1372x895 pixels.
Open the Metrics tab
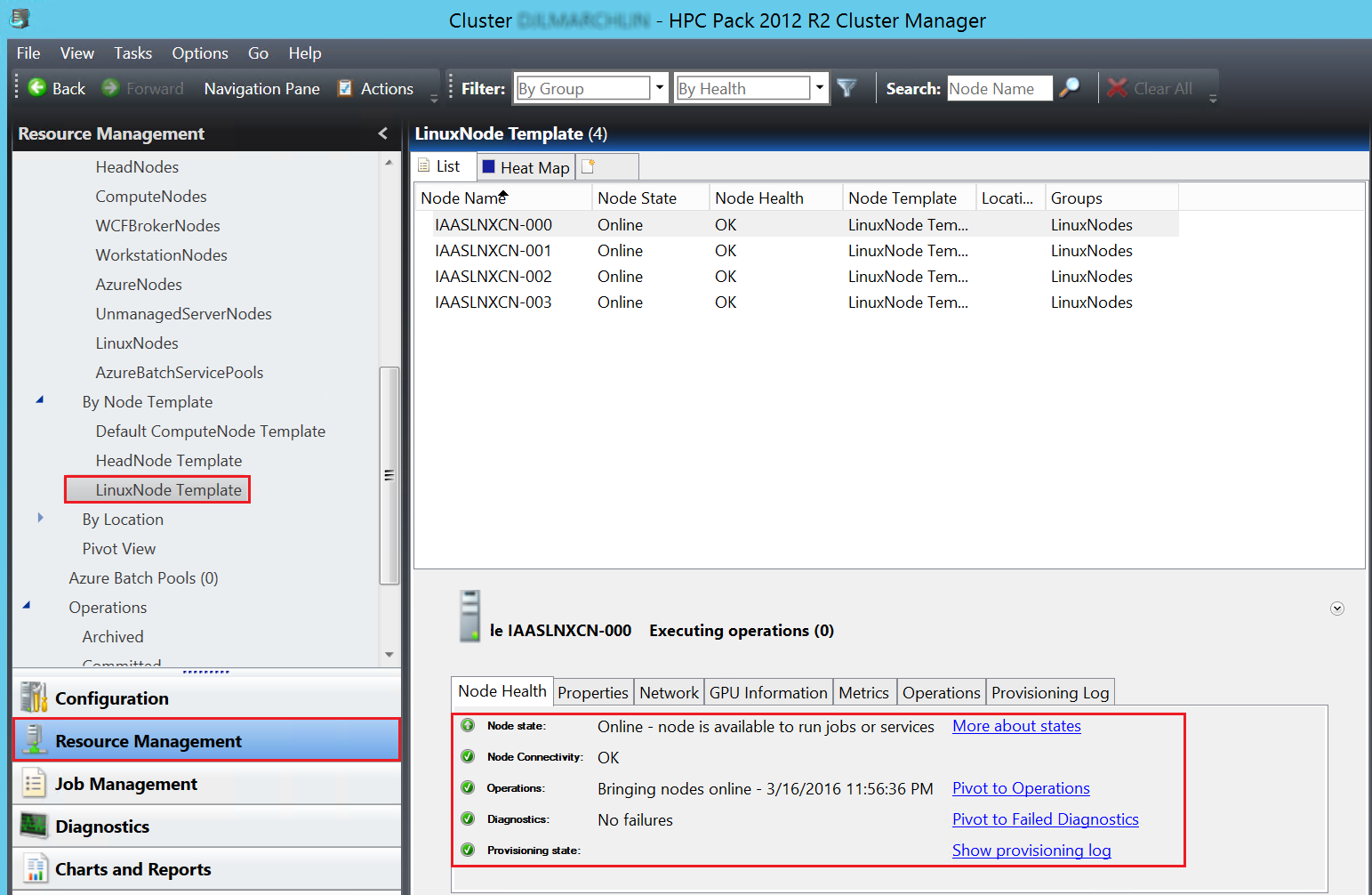pyautogui.click(x=863, y=692)
